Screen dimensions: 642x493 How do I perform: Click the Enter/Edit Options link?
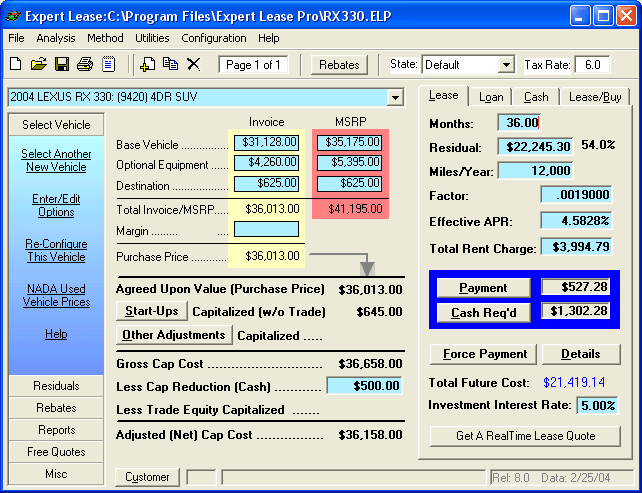point(56,206)
